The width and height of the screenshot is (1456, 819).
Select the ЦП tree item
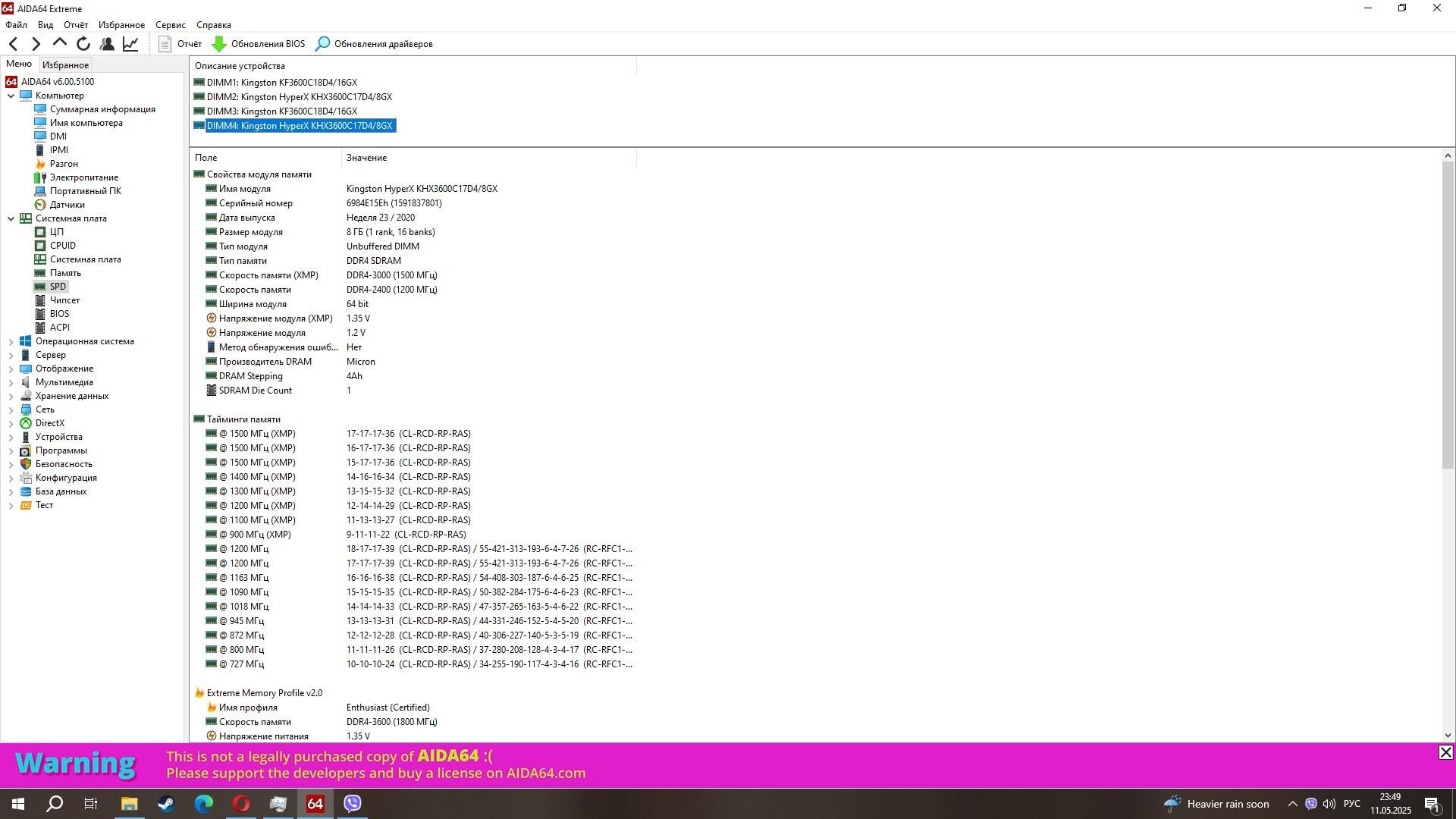[57, 232]
